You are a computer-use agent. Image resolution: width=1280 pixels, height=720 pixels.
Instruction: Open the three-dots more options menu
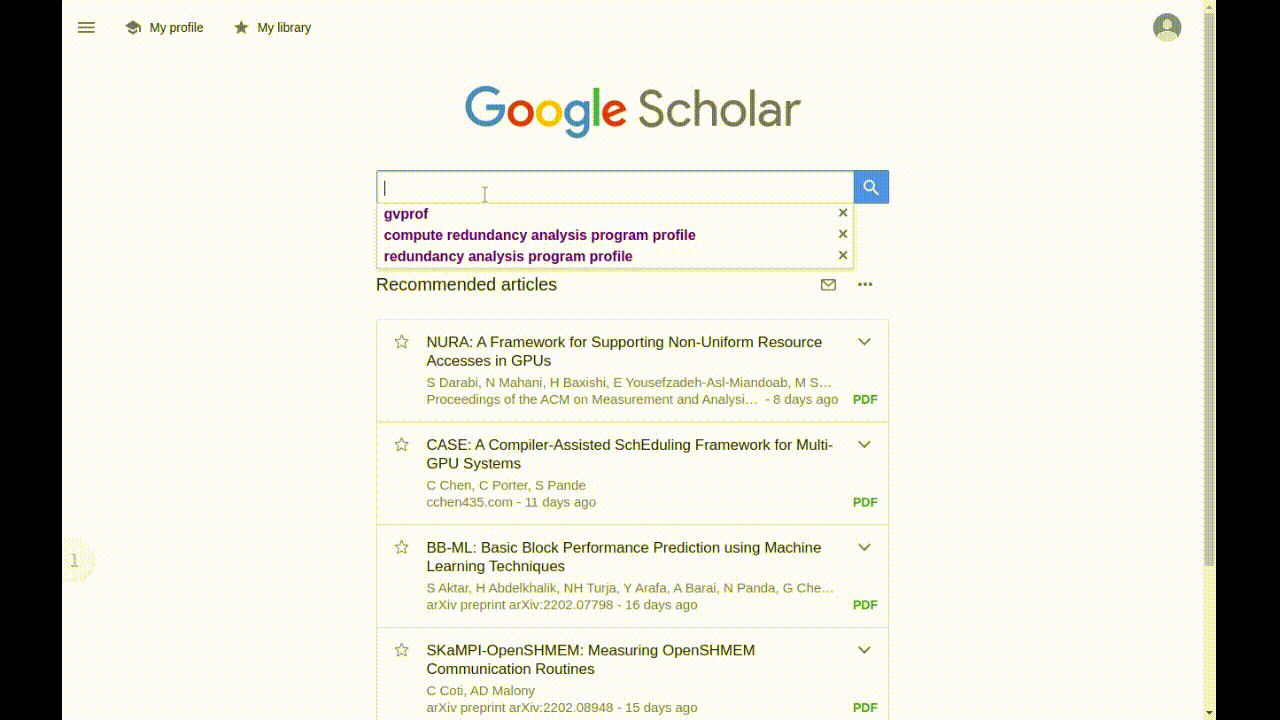click(865, 285)
